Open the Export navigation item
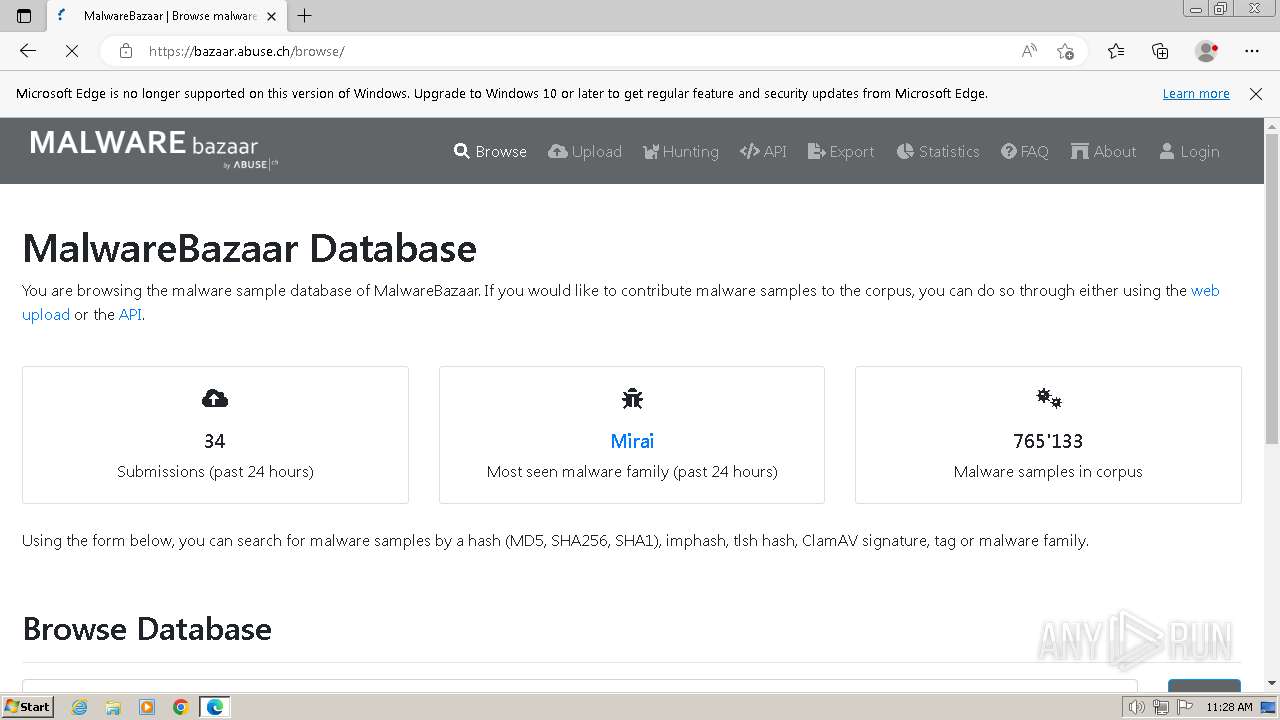The width and height of the screenshot is (1280, 720). click(841, 151)
